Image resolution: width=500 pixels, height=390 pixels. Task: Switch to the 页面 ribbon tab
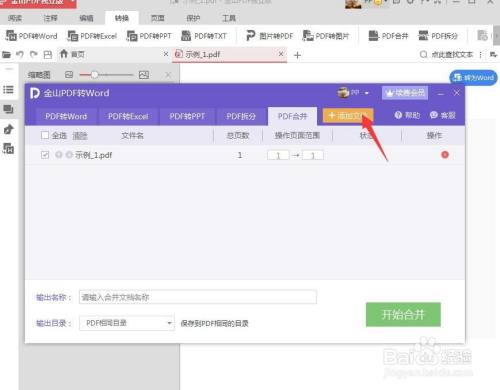[x=157, y=18]
